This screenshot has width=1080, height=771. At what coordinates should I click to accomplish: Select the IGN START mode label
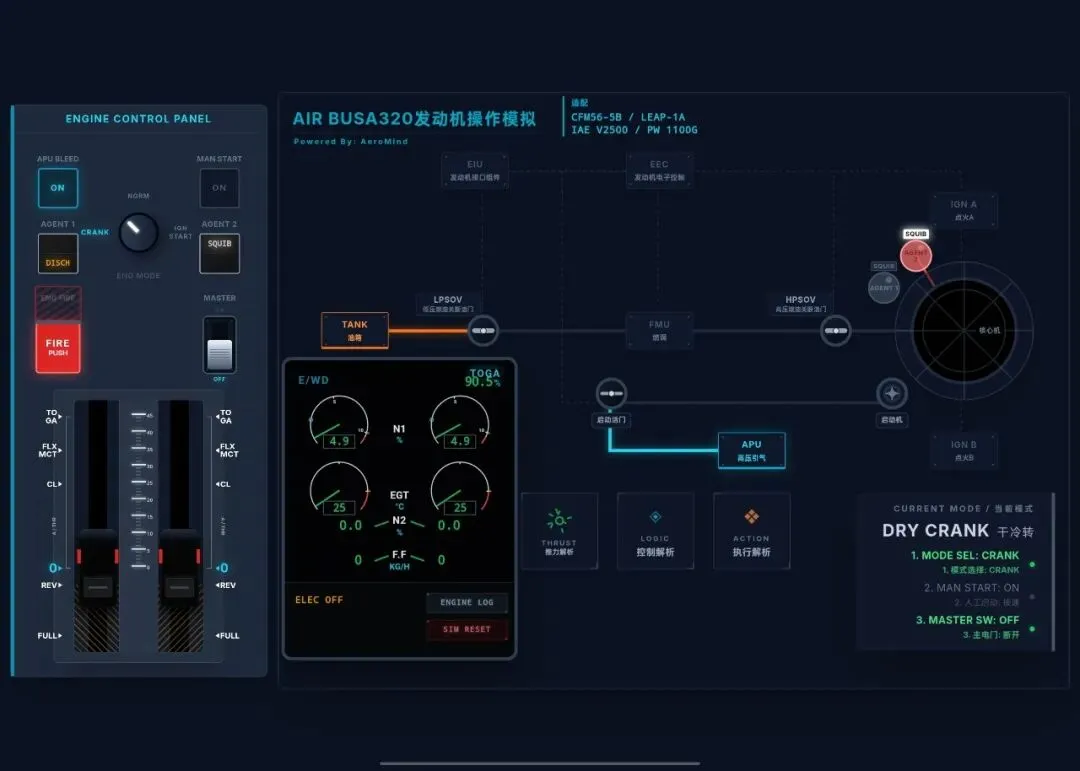tap(180, 232)
